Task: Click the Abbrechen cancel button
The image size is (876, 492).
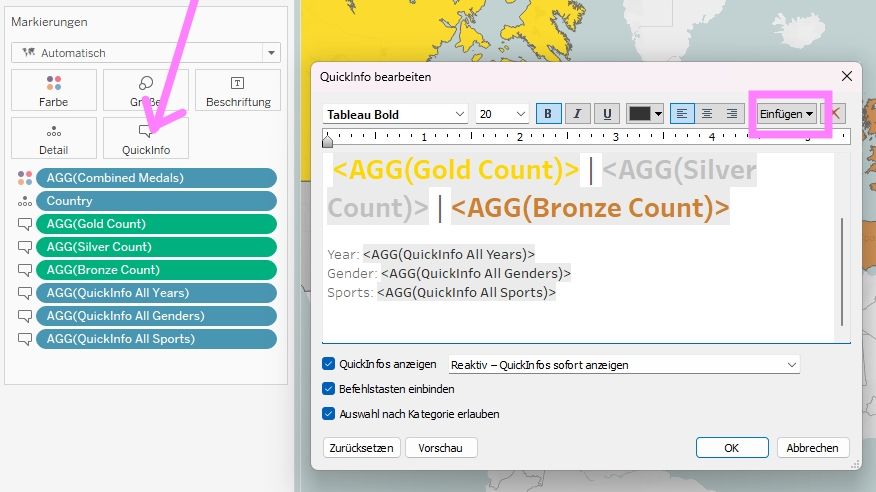Action: 813,448
